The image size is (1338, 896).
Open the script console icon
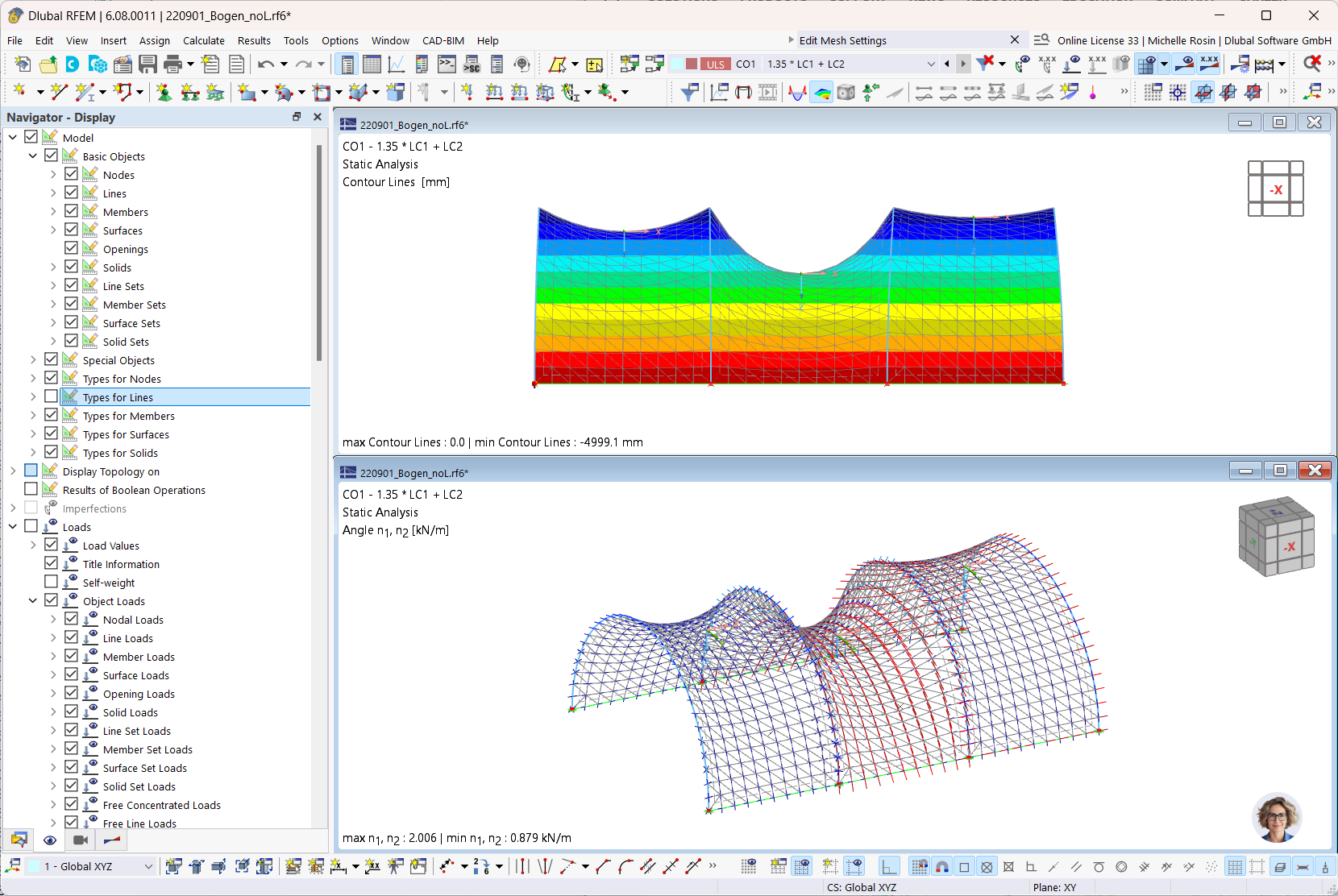point(447,64)
